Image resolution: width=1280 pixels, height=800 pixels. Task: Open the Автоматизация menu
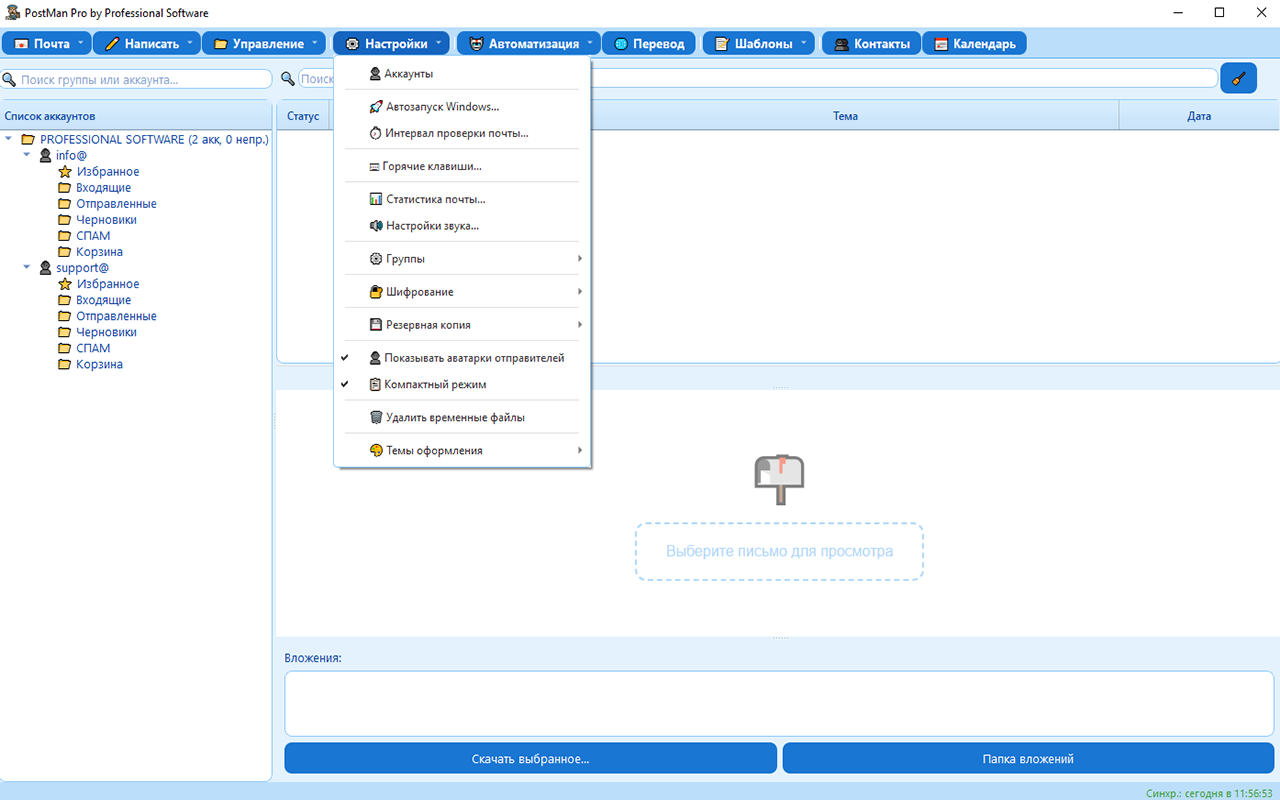pos(527,44)
